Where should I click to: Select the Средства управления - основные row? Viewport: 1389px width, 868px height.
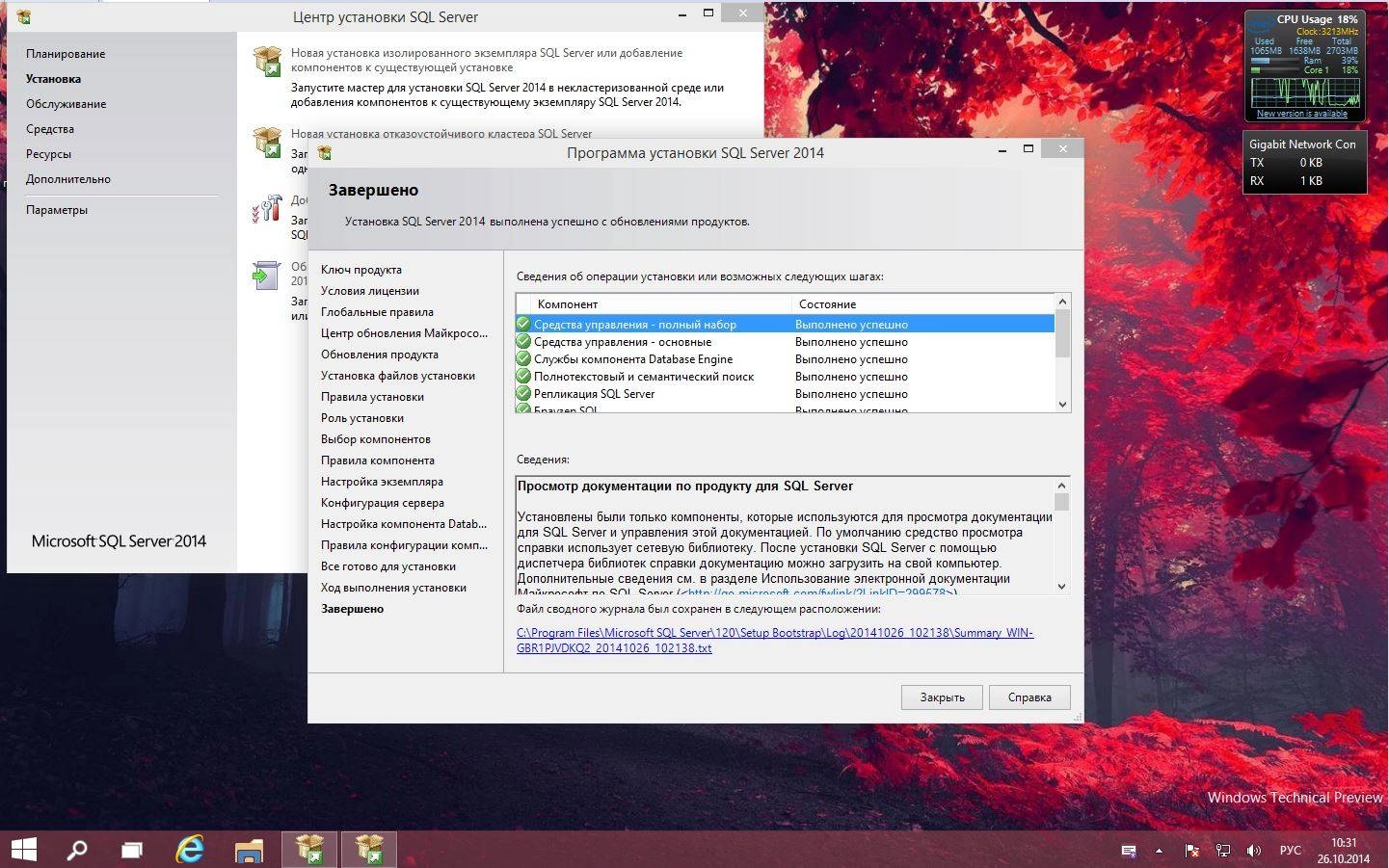tap(785, 342)
